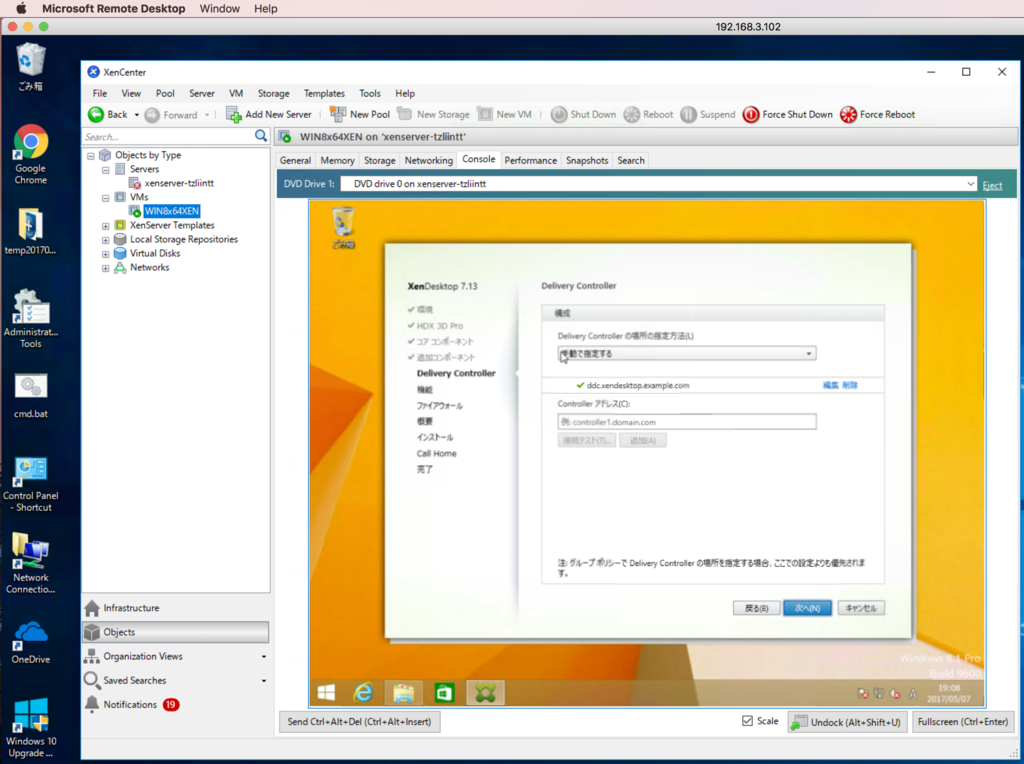Click the blue Next (N) button in installer

(807, 608)
